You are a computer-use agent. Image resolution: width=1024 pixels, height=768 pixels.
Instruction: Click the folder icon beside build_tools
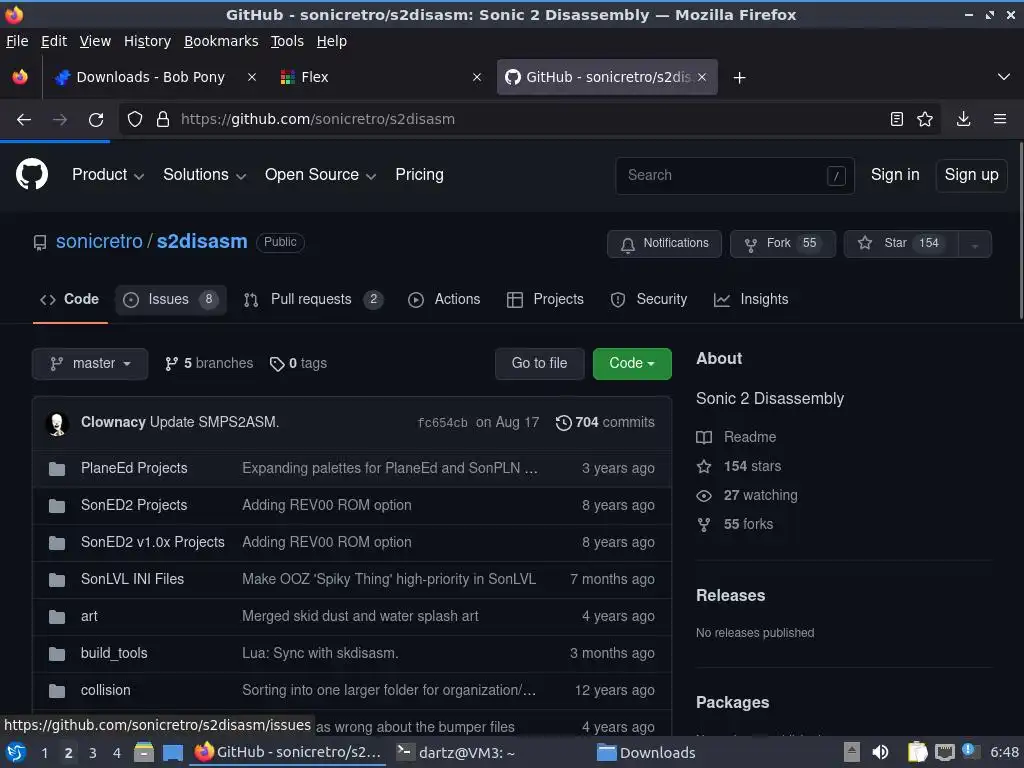tap(57, 653)
